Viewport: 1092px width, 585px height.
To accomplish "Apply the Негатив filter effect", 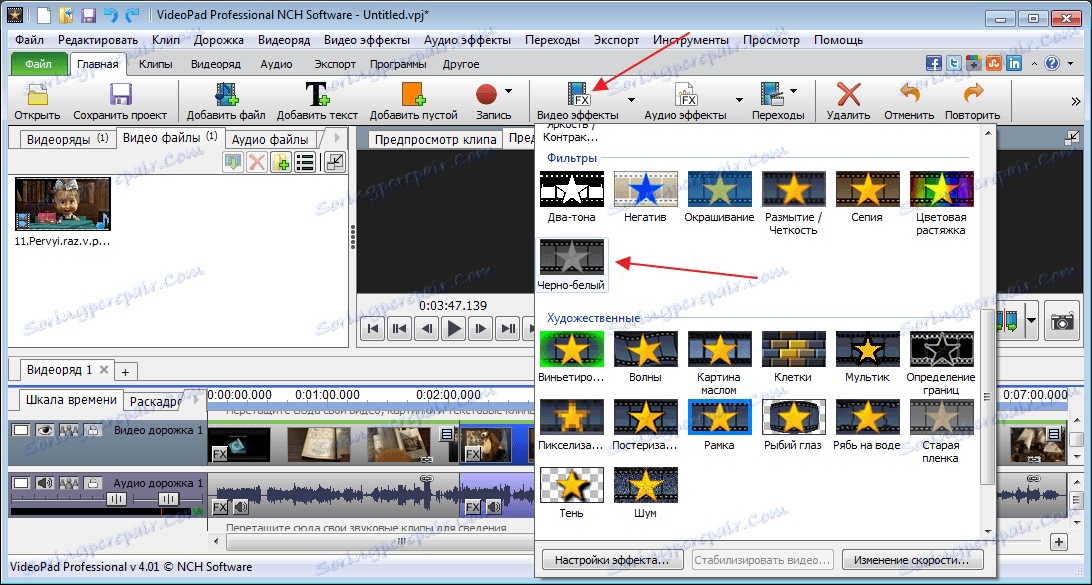I will [646, 196].
